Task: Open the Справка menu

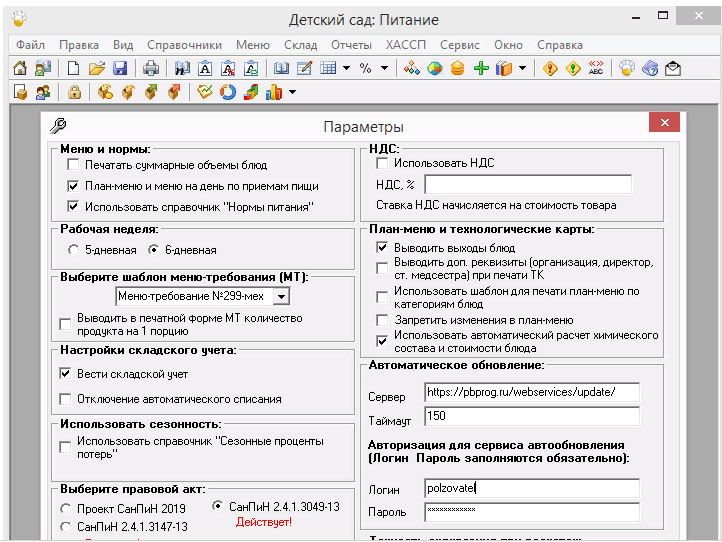Action: pos(560,45)
